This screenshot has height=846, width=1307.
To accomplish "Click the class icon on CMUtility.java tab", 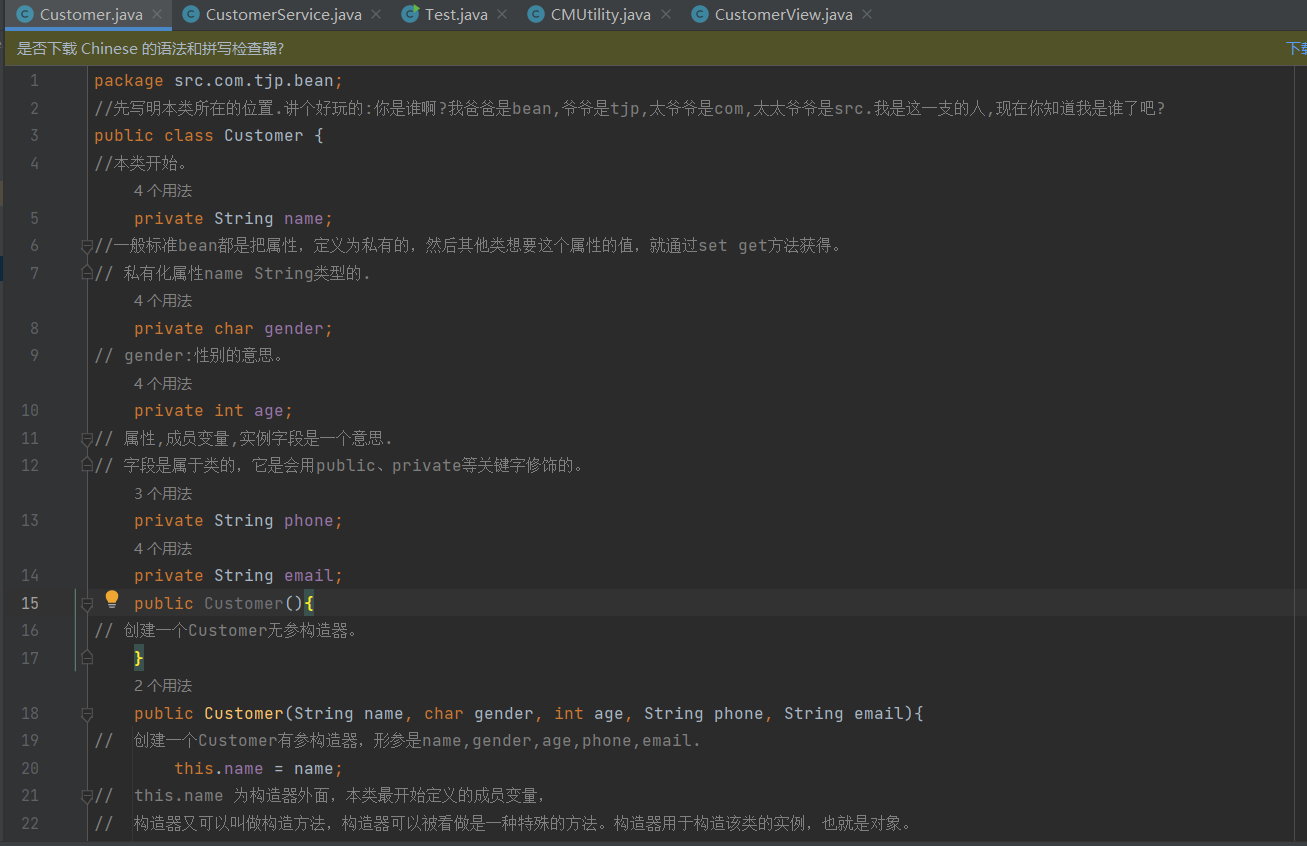I will click(x=536, y=14).
